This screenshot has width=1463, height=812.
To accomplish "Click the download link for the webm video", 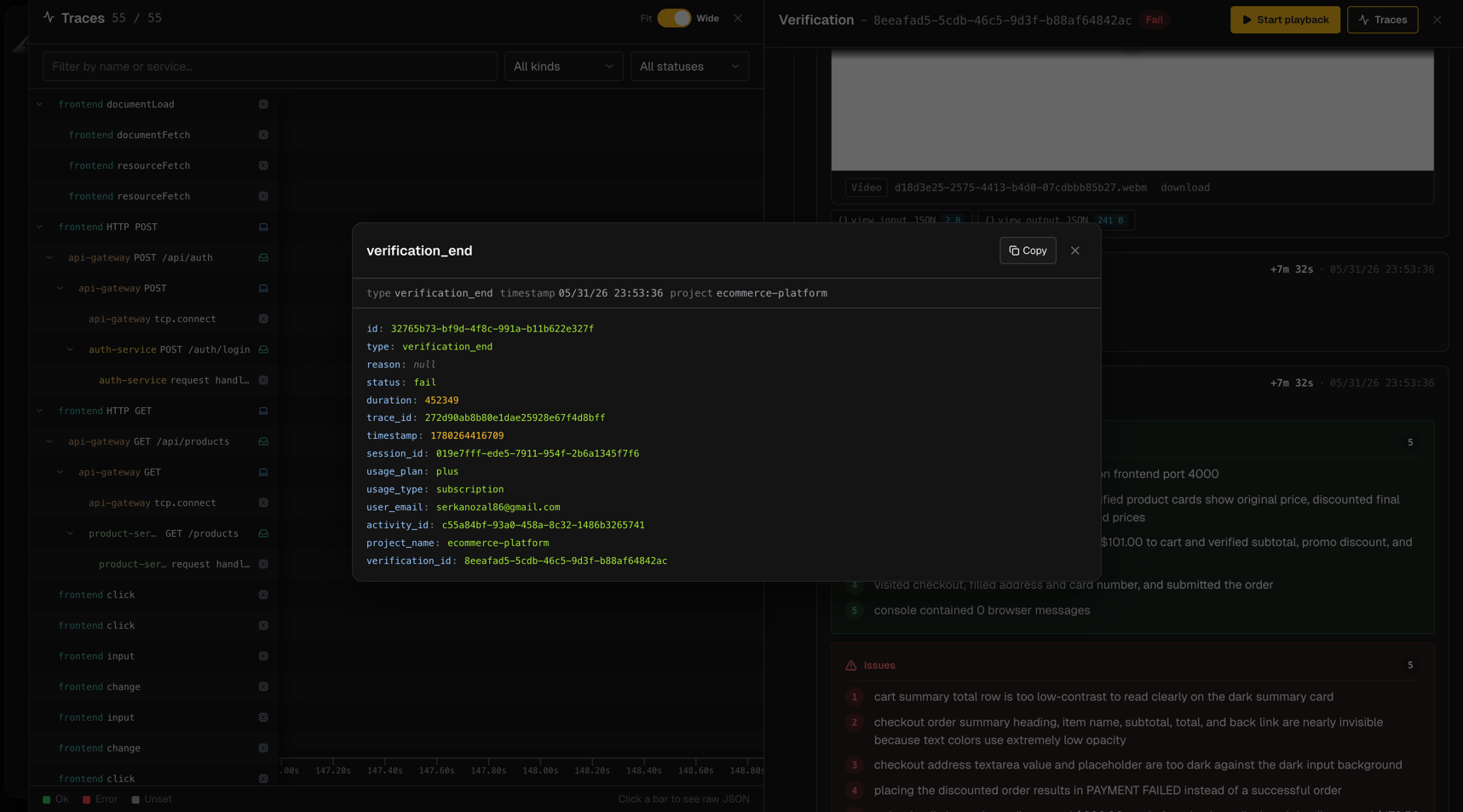I will (x=1184, y=187).
